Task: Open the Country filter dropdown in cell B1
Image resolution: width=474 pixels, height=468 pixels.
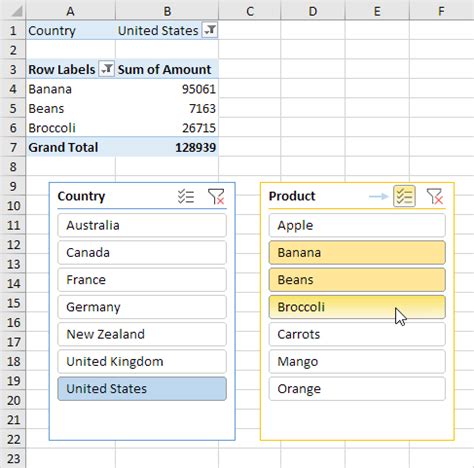Action: pyautogui.click(x=210, y=30)
